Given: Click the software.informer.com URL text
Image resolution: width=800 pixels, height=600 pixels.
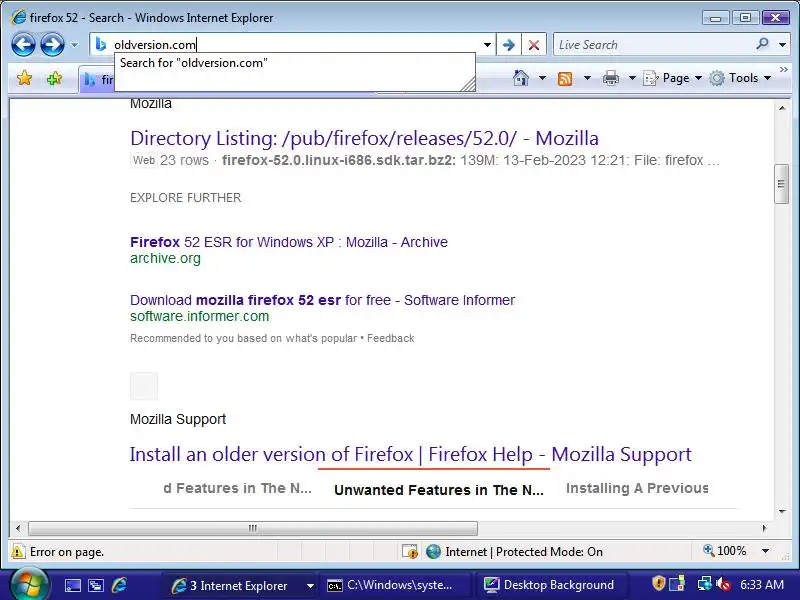Looking at the screenshot, I should pos(199,316).
